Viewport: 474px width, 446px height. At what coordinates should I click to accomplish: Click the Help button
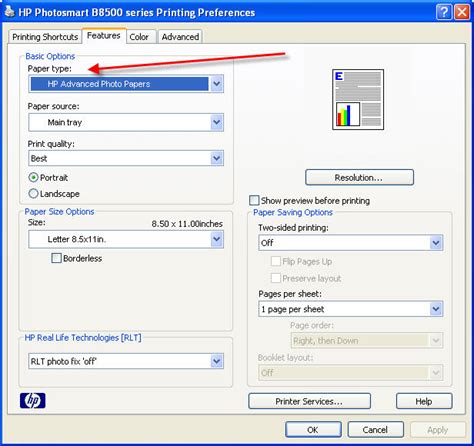[424, 401]
